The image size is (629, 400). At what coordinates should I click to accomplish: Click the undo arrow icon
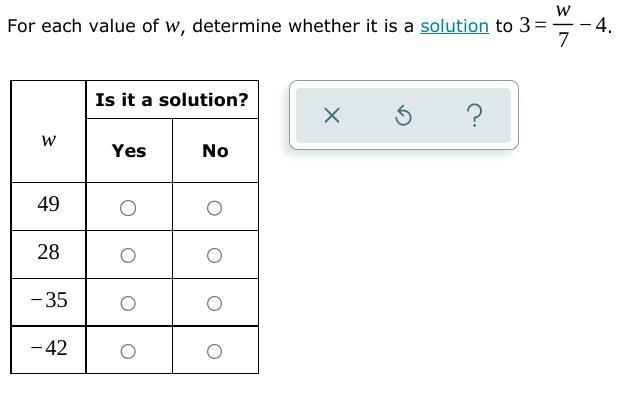point(403,116)
